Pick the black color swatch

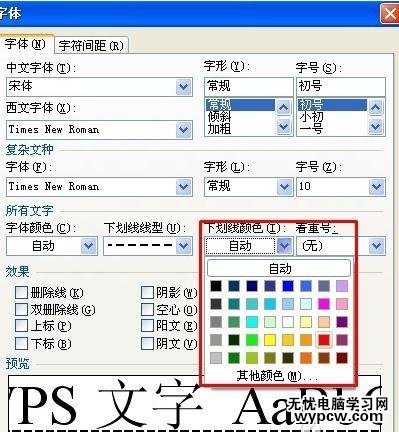216,286
